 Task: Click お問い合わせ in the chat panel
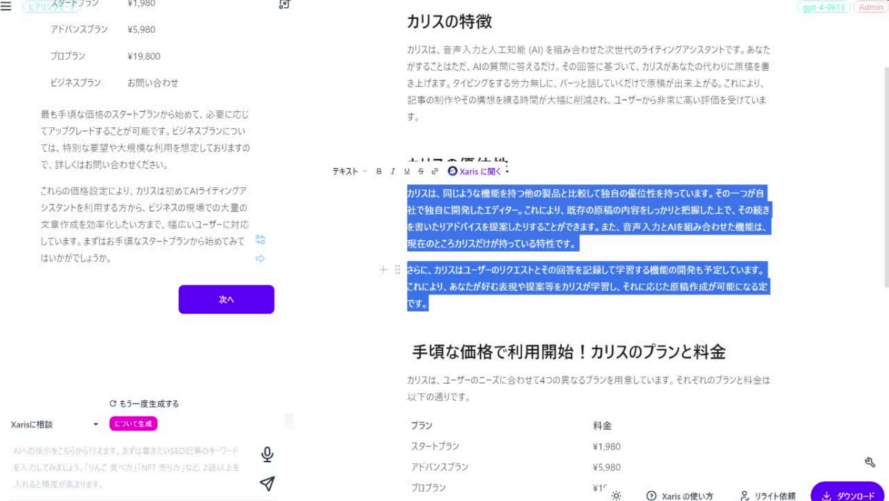pyautogui.click(x=153, y=83)
